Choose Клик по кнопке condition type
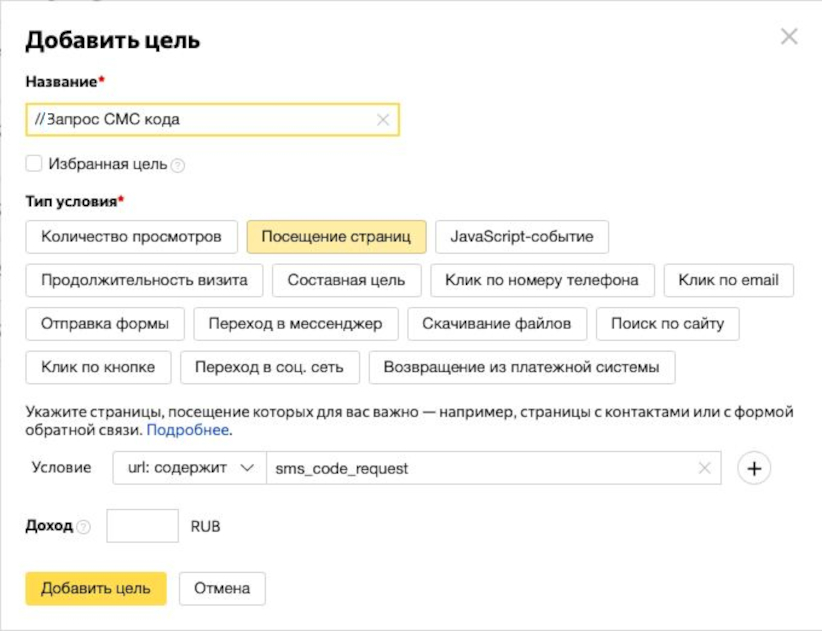The width and height of the screenshot is (822, 631). coord(99,367)
